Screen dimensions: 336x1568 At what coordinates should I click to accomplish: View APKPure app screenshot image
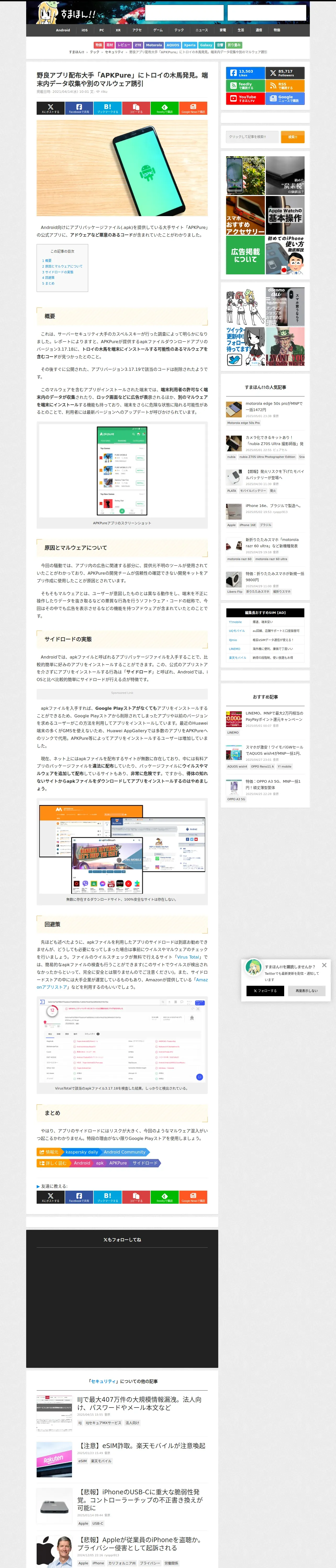pos(122,470)
